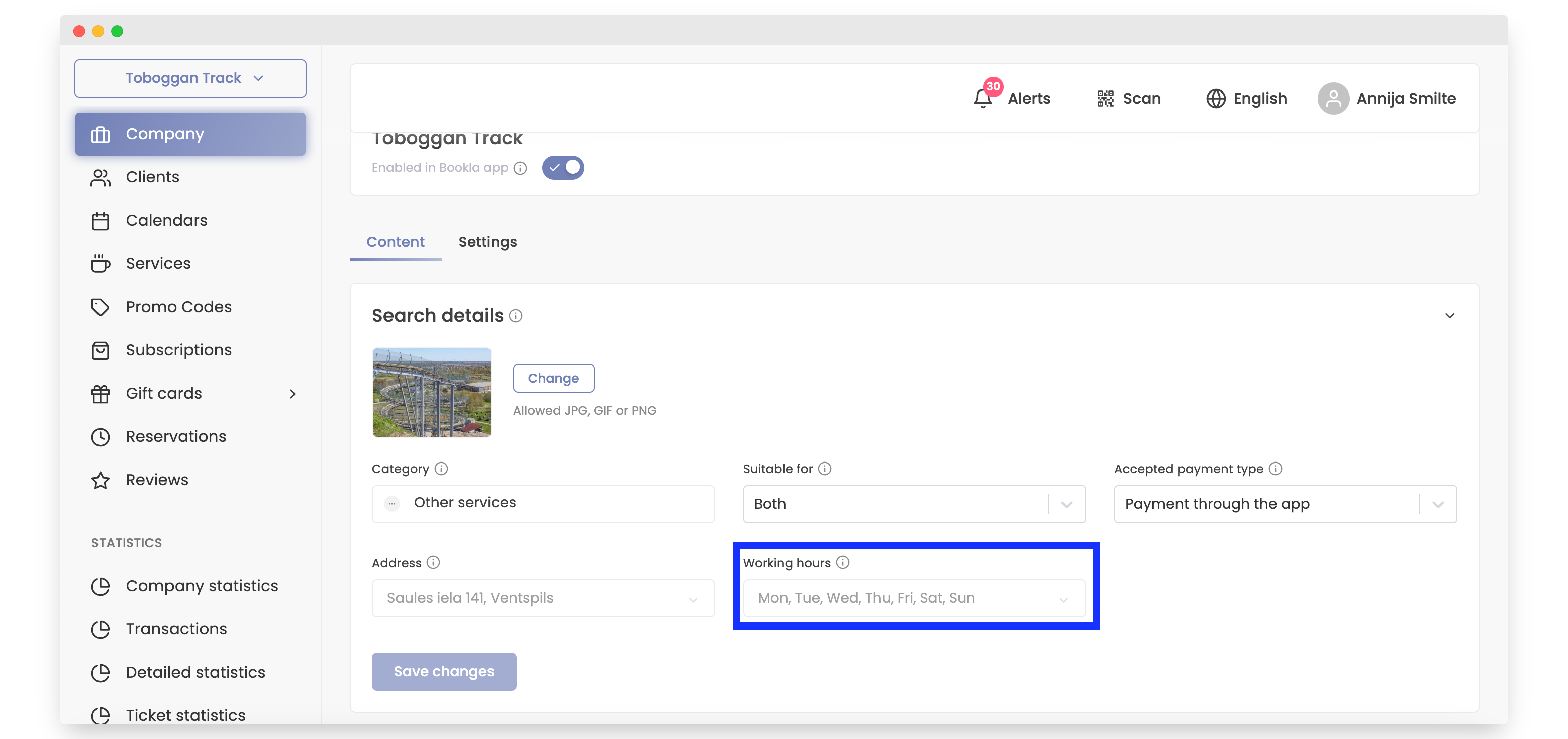Open Reservations in the sidebar
The width and height of the screenshot is (1568, 739).
coord(176,436)
